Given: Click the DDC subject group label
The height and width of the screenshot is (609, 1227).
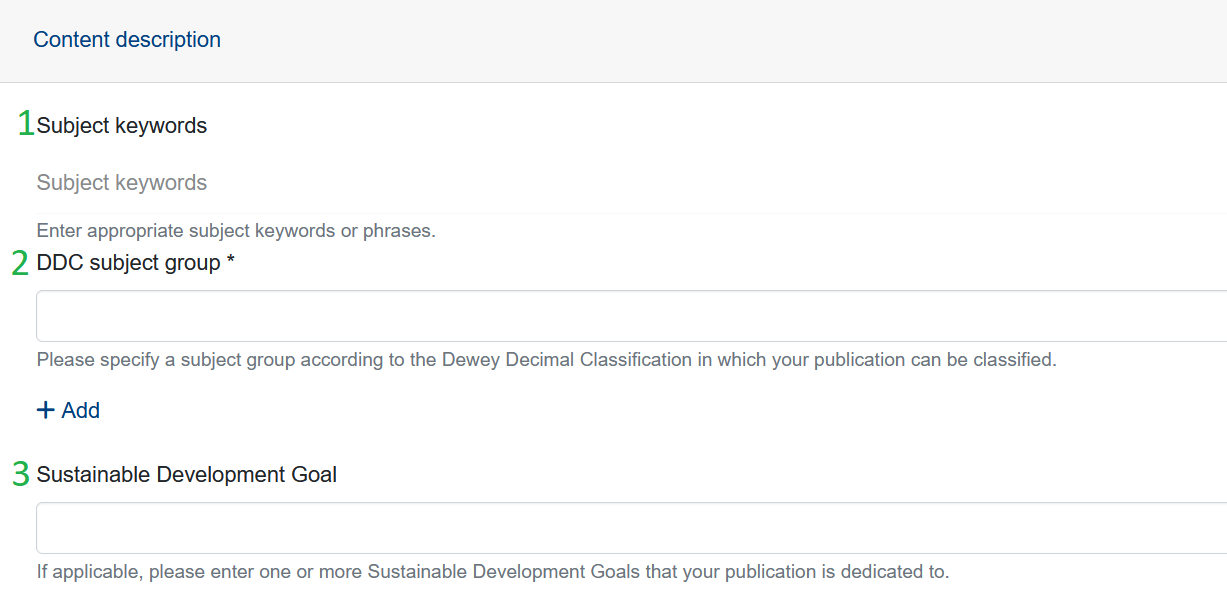Looking at the screenshot, I should tap(128, 263).
